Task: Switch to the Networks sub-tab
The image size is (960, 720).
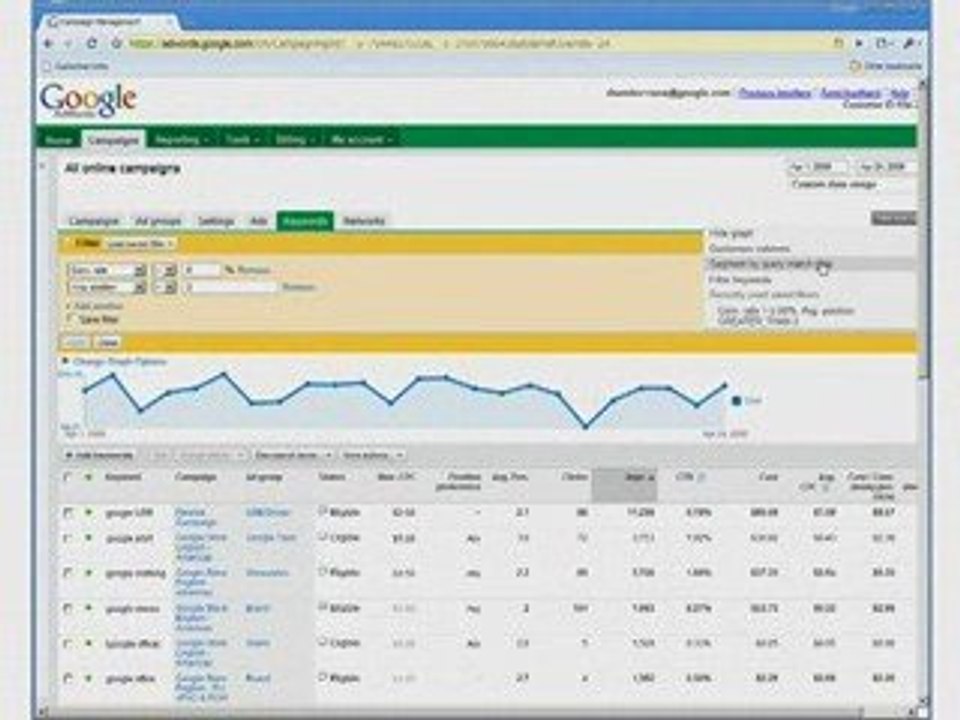Action: [364, 221]
